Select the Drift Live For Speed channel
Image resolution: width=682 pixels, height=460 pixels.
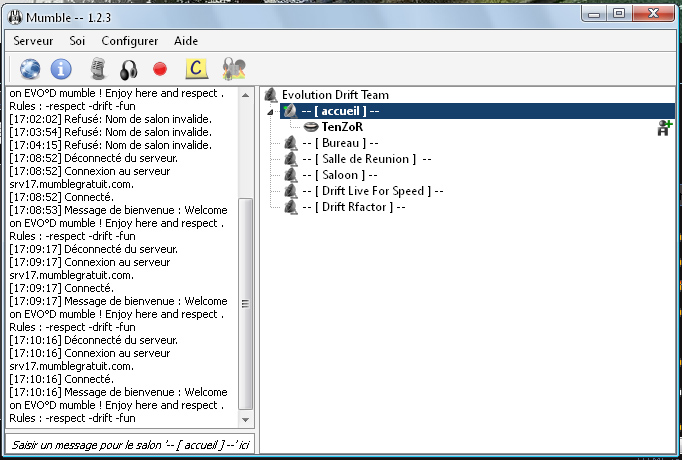373,191
